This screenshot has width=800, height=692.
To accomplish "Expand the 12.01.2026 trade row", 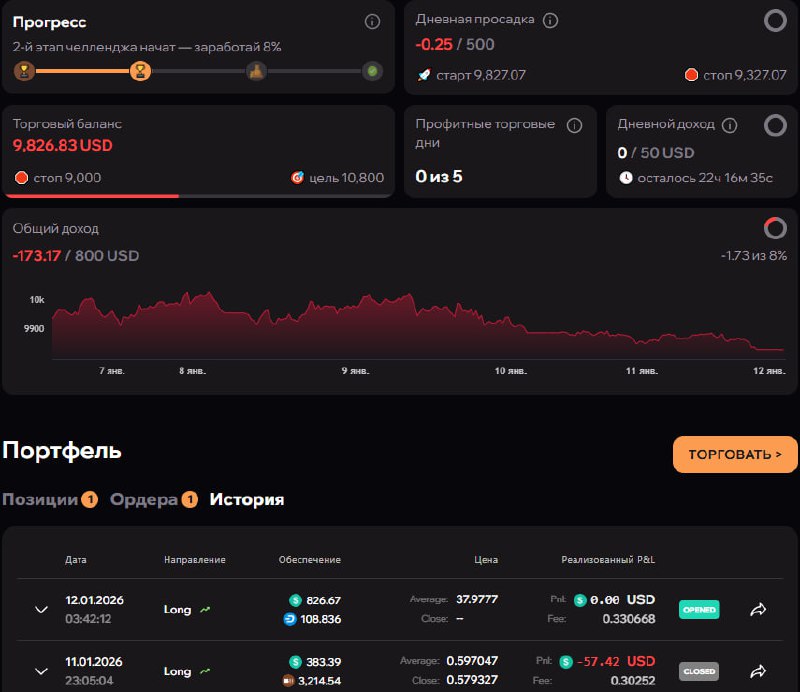I will pos(41,609).
